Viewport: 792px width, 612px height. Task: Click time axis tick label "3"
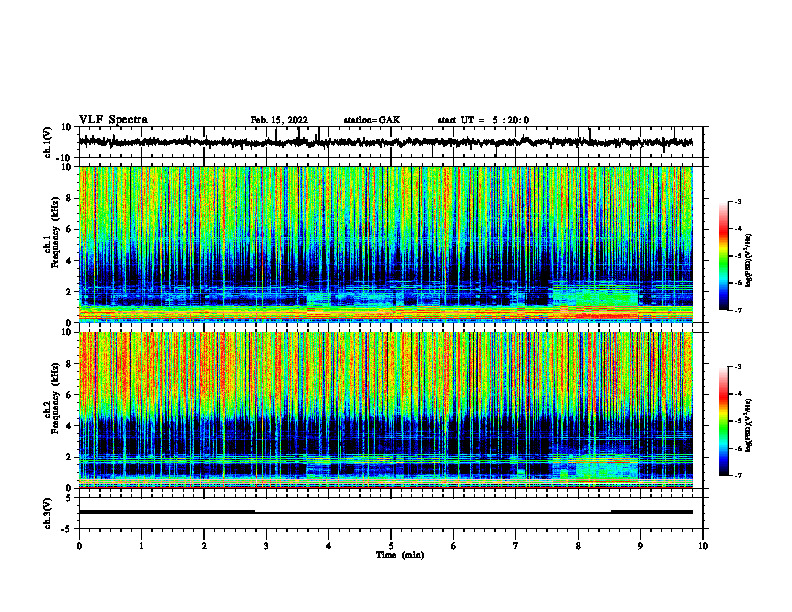point(266,546)
